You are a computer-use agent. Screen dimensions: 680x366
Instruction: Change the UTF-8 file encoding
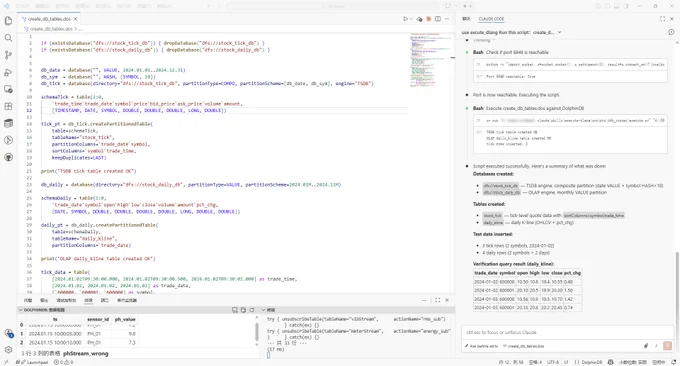[553, 362]
